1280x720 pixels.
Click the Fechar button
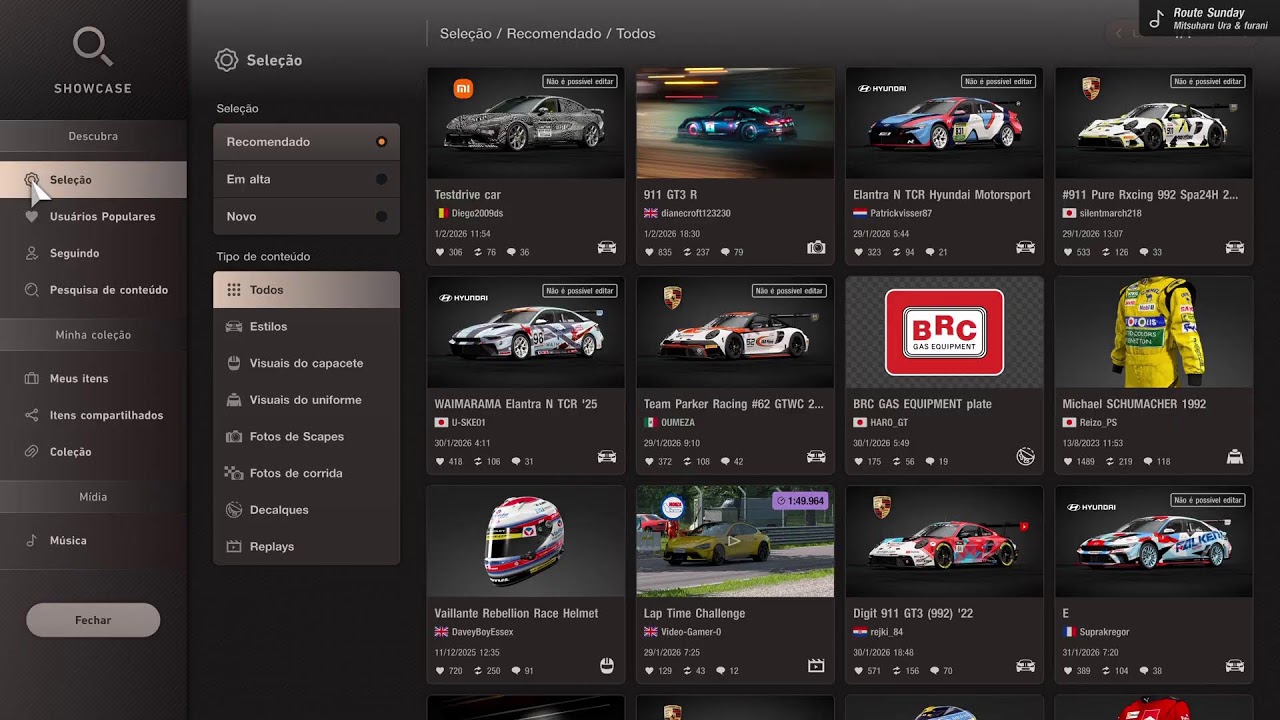pyautogui.click(x=93, y=620)
